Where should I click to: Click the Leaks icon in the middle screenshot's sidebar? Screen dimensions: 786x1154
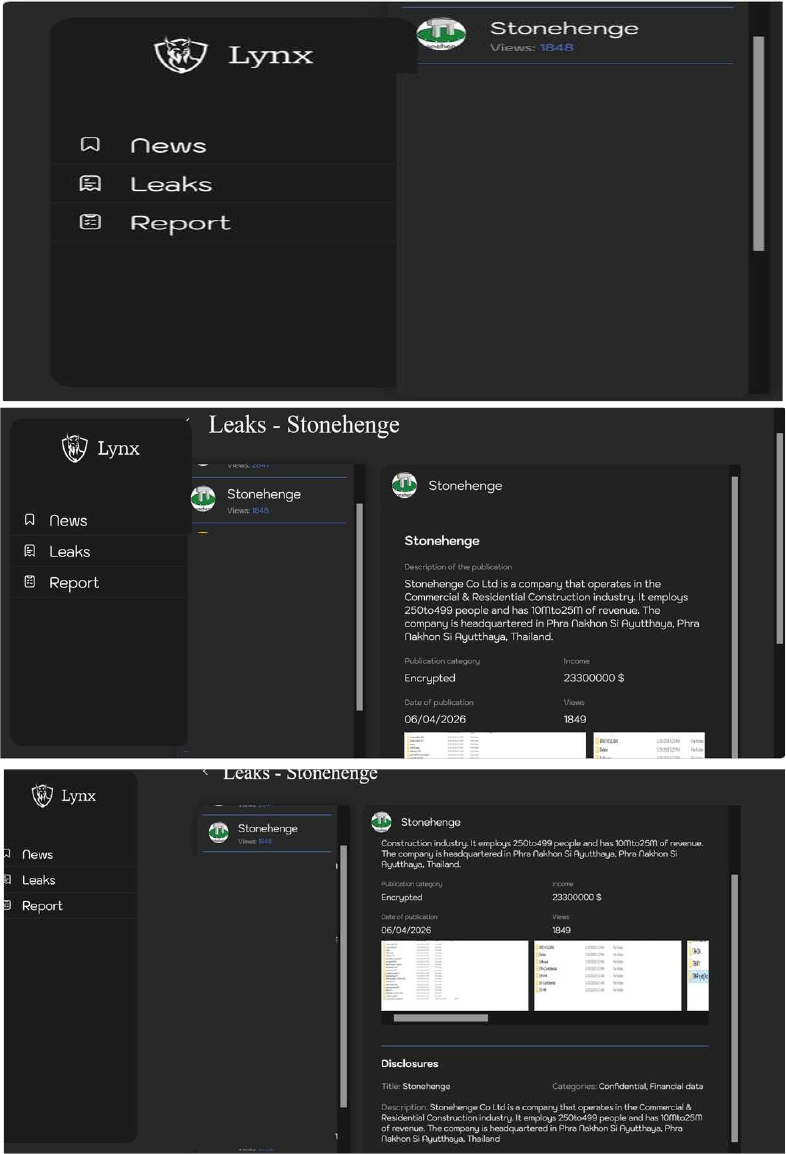(30, 551)
